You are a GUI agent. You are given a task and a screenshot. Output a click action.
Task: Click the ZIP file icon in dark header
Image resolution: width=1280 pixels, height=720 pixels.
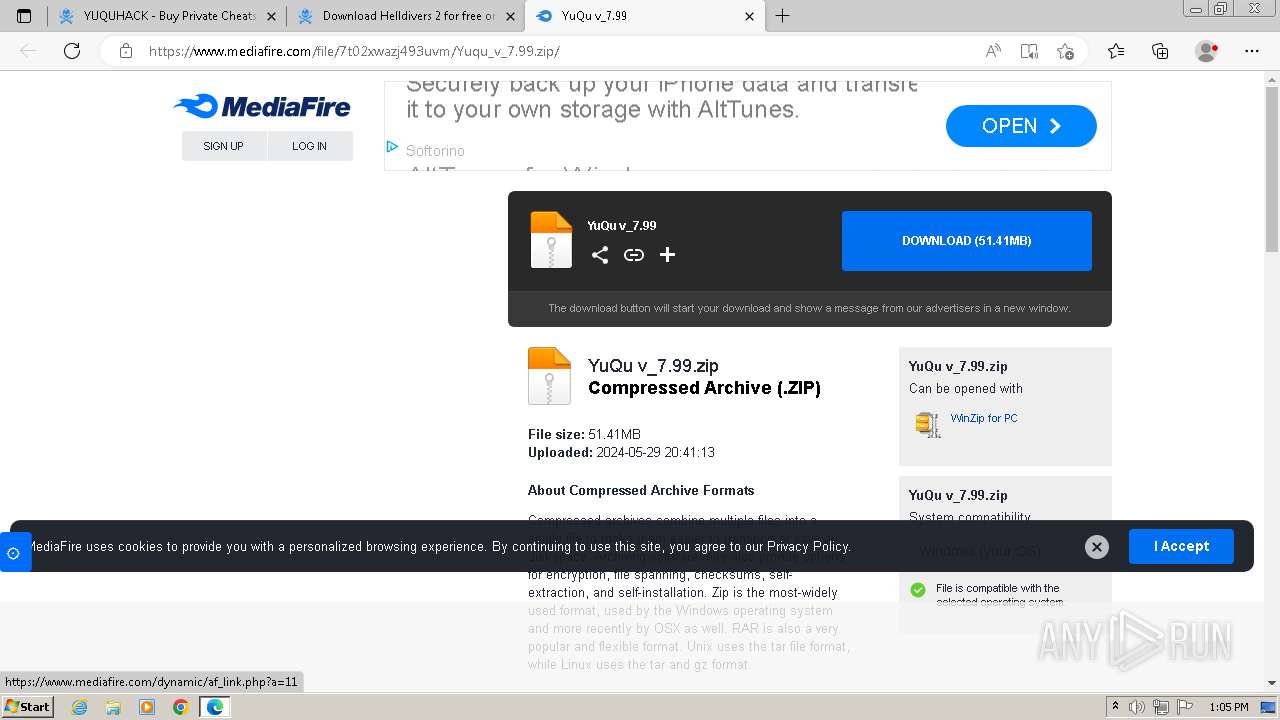tap(551, 240)
